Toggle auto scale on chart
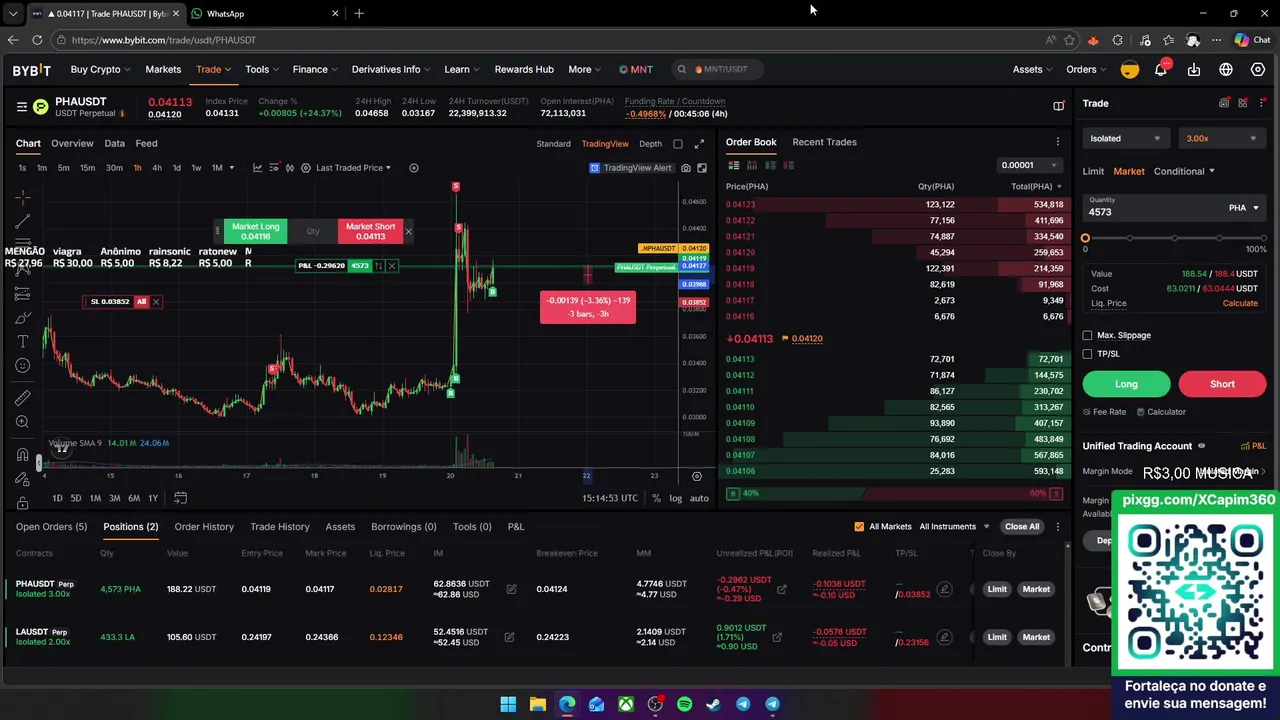 [699, 498]
